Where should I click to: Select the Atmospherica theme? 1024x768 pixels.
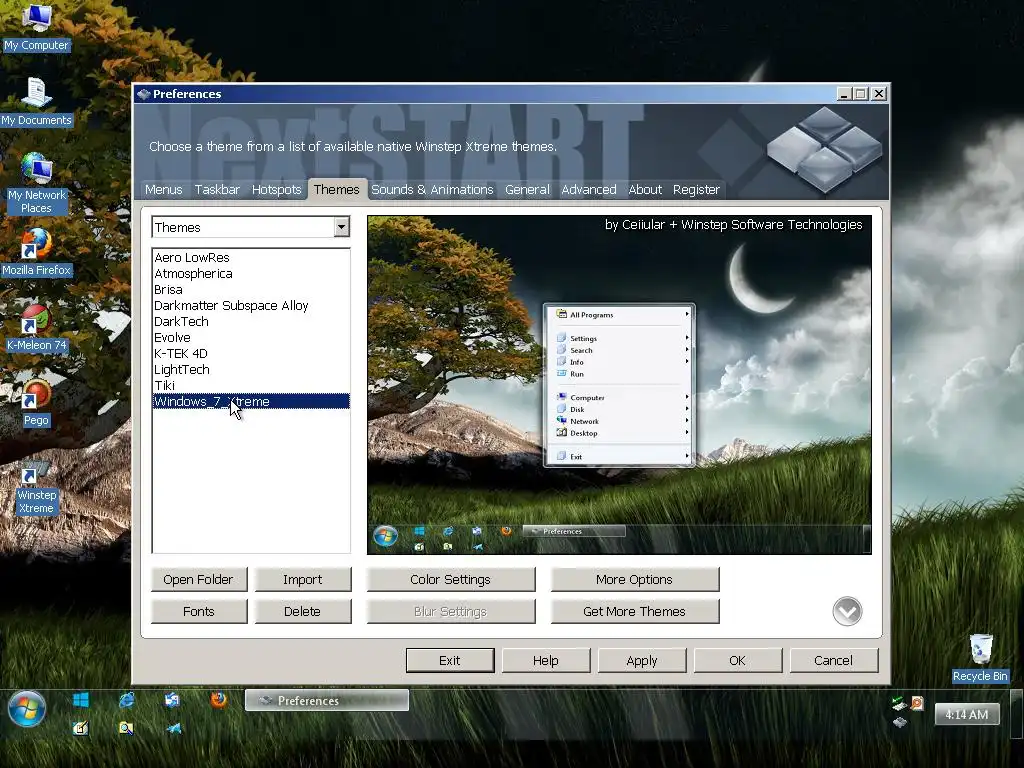click(x=251, y=274)
